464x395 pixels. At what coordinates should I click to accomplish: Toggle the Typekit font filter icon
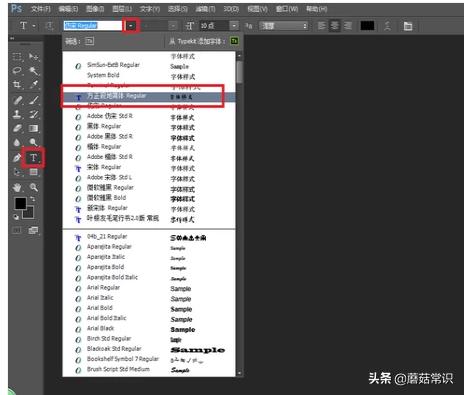coord(89,41)
